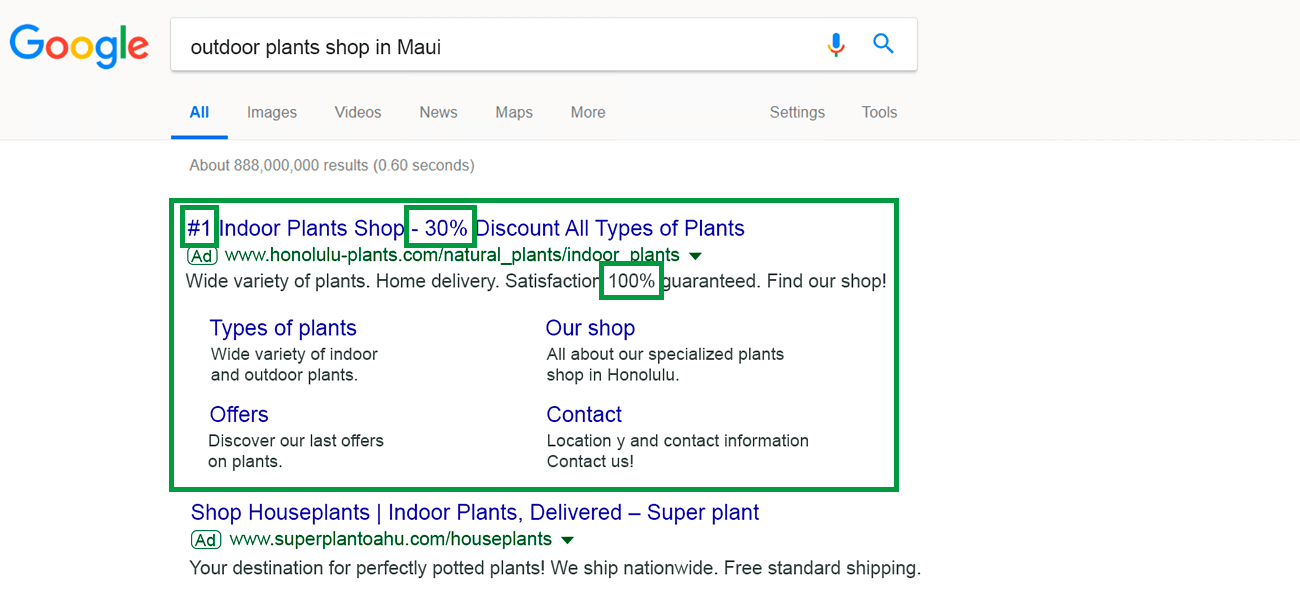
Task: Click the microphone voice search icon
Action: (x=836, y=45)
